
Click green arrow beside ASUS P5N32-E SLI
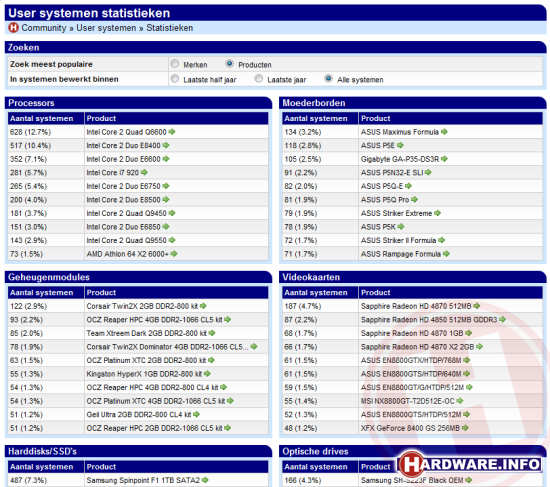(x=428, y=172)
